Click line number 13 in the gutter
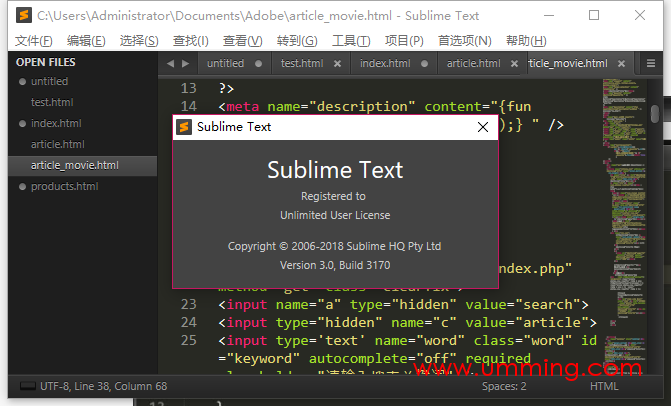 [188, 88]
